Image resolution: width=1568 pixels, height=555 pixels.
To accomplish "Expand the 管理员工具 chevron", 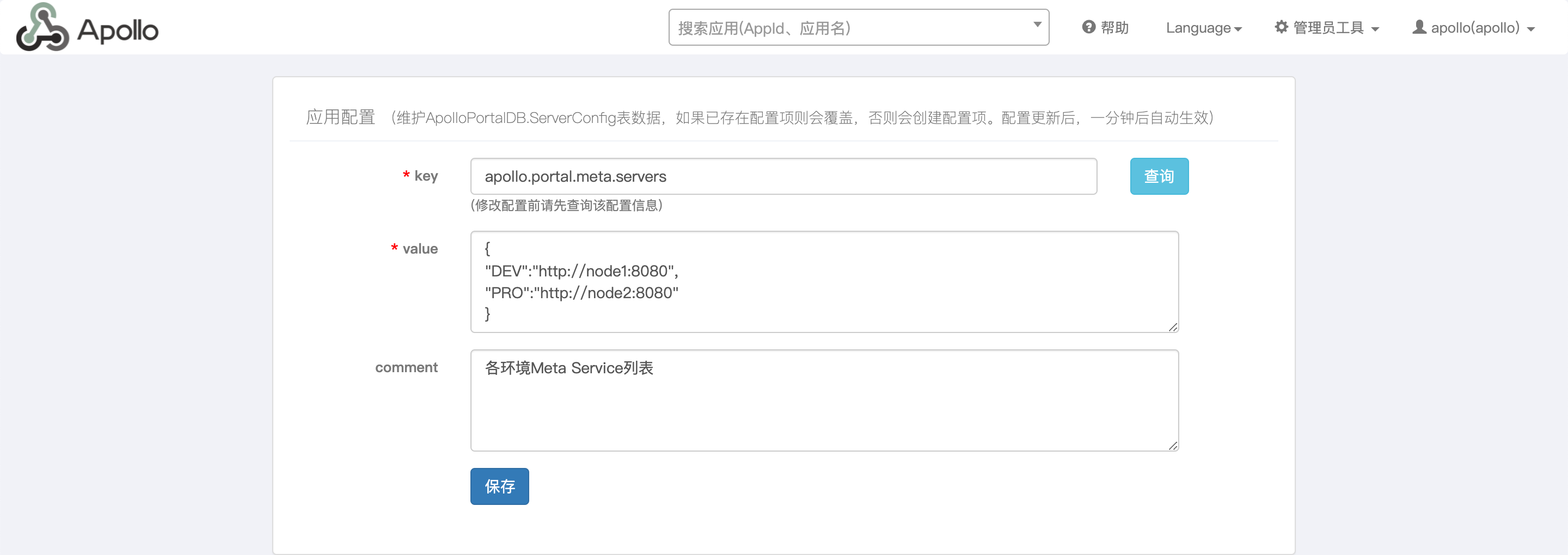I will (1374, 29).
